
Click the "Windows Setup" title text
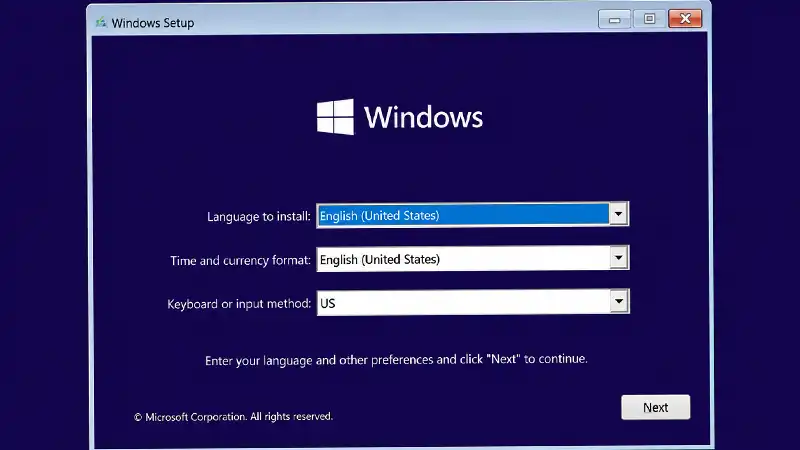click(153, 23)
